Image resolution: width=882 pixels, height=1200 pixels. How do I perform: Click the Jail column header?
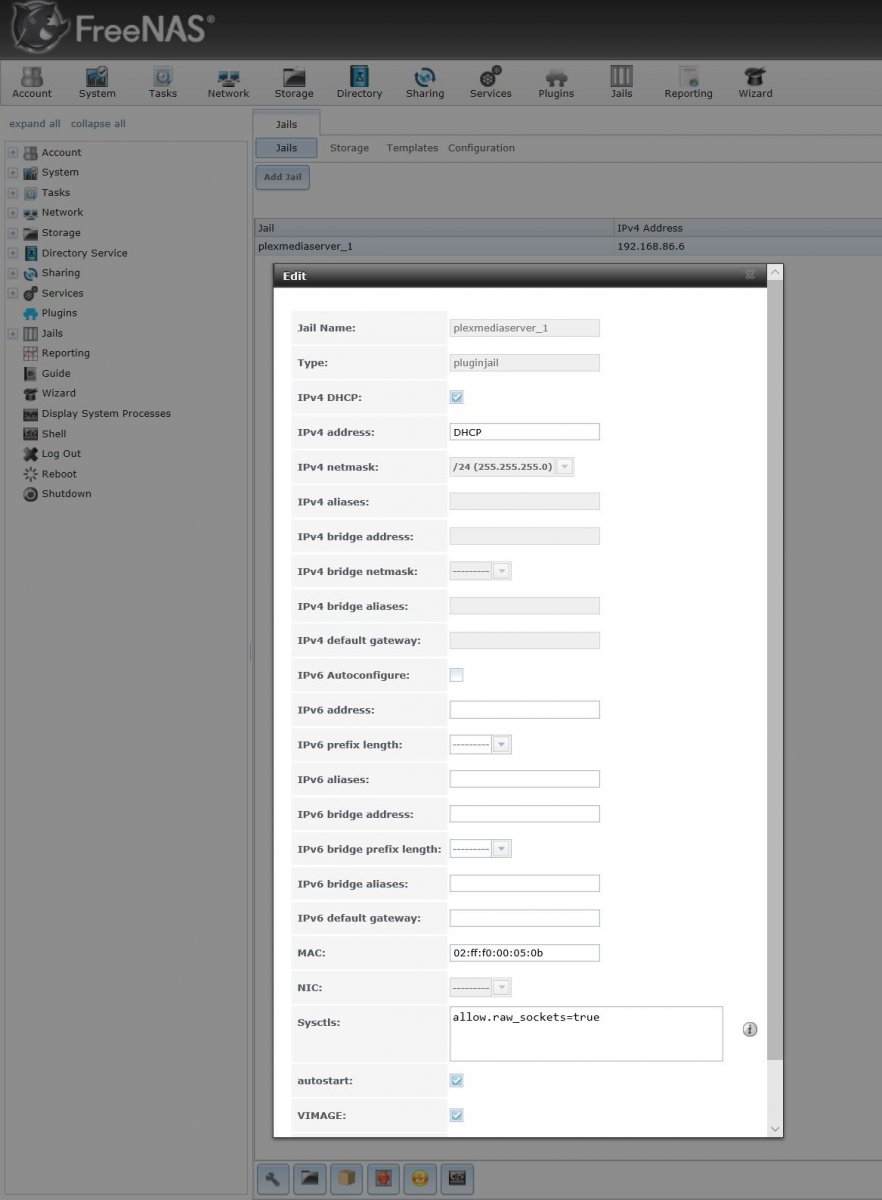(x=434, y=228)
